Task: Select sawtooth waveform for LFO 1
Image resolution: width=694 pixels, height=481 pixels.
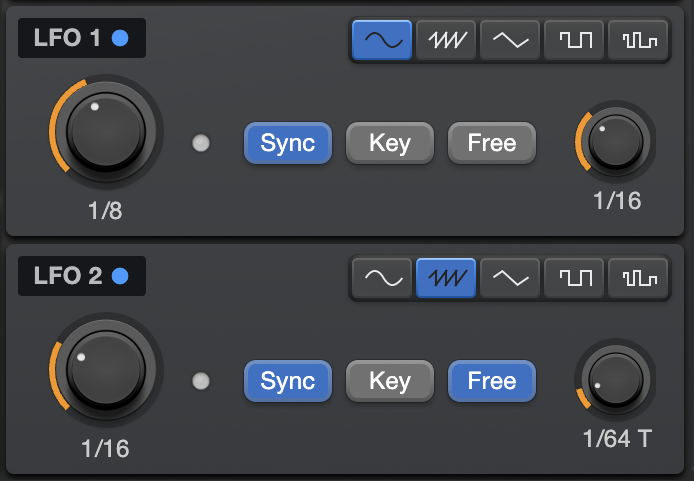Action: 446,40
